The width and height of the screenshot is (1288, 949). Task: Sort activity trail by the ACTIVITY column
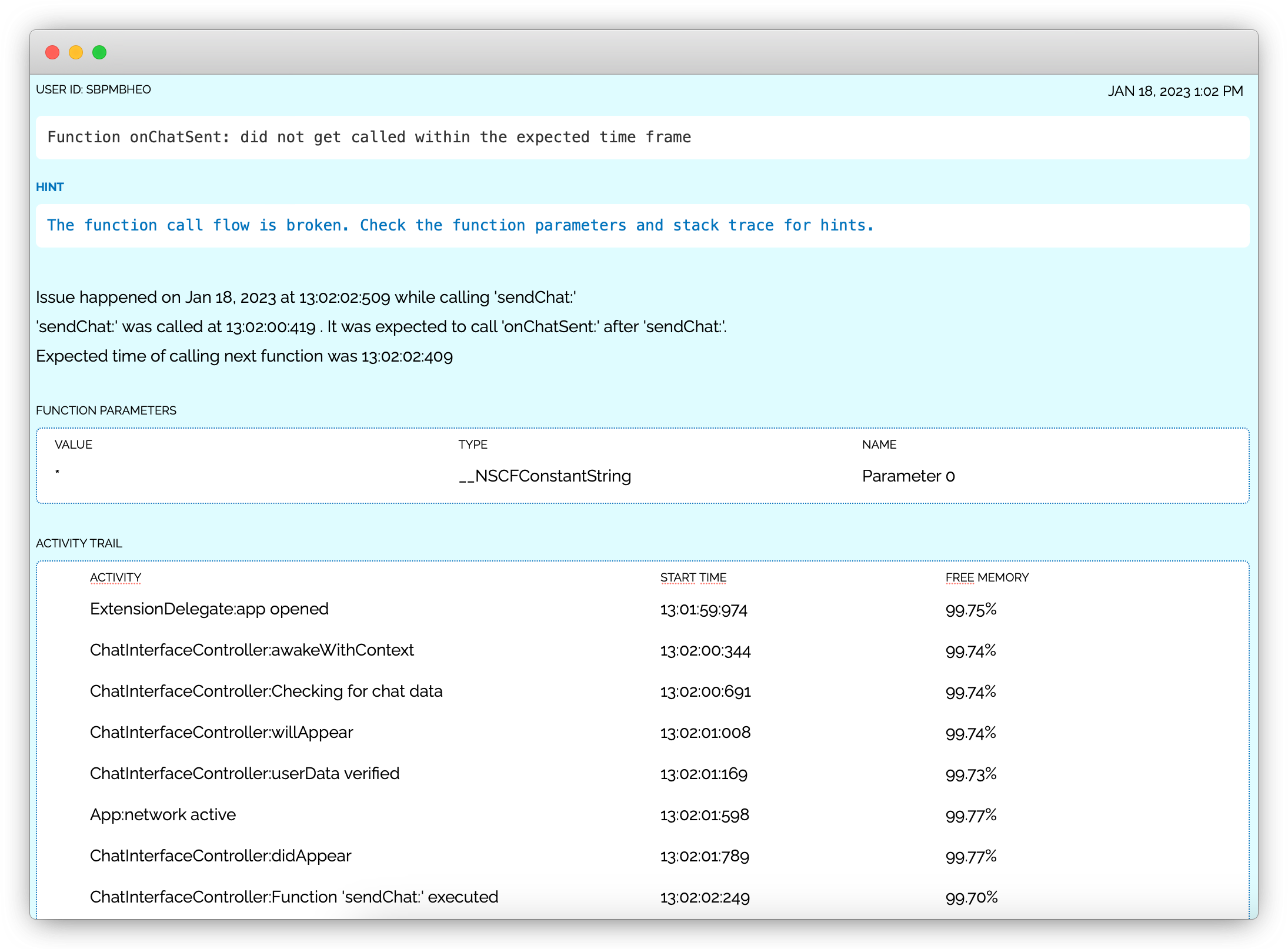pos(115,577)
